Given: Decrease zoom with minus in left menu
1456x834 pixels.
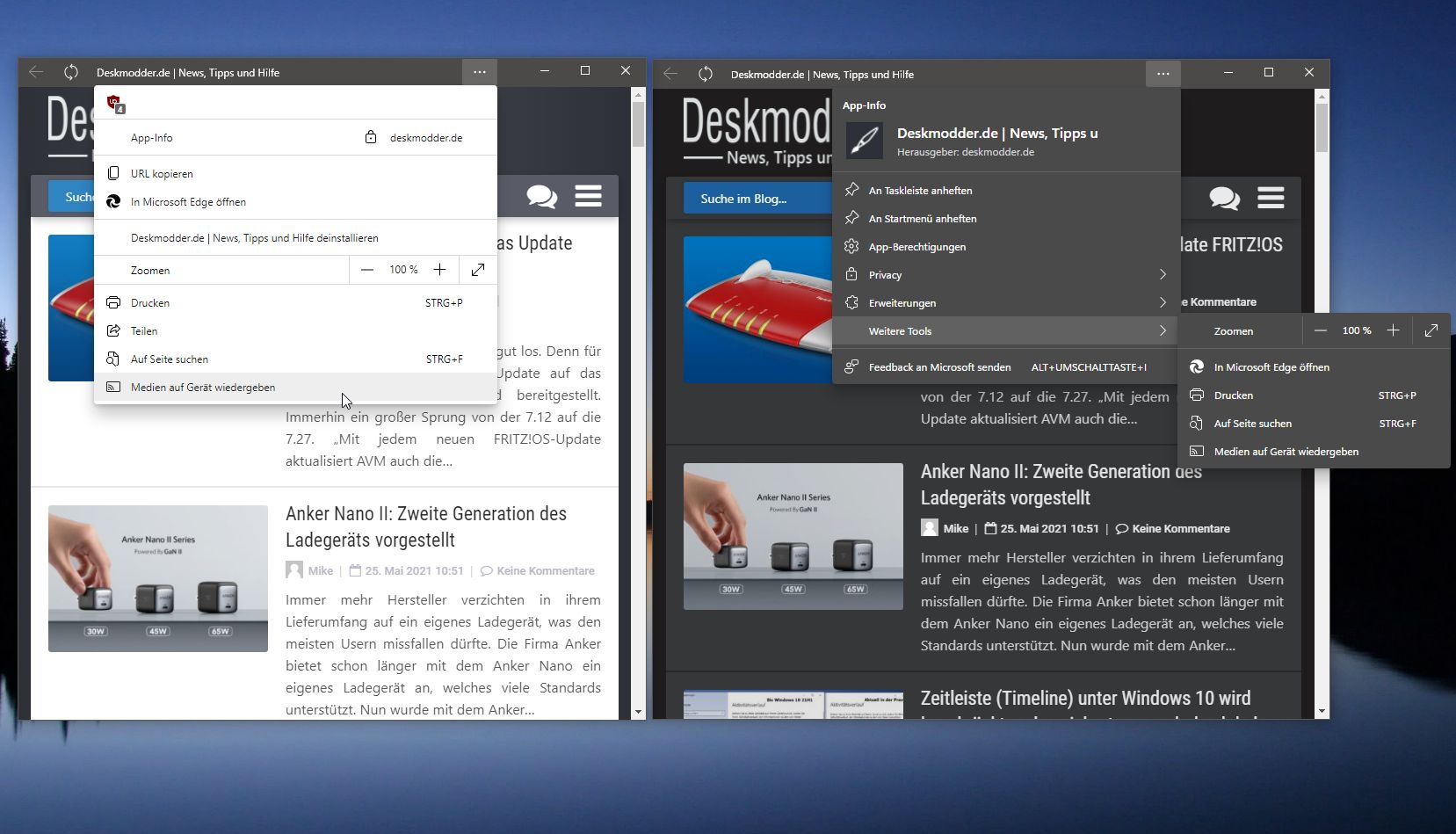Looking at the screenshot, I should 367,270.
